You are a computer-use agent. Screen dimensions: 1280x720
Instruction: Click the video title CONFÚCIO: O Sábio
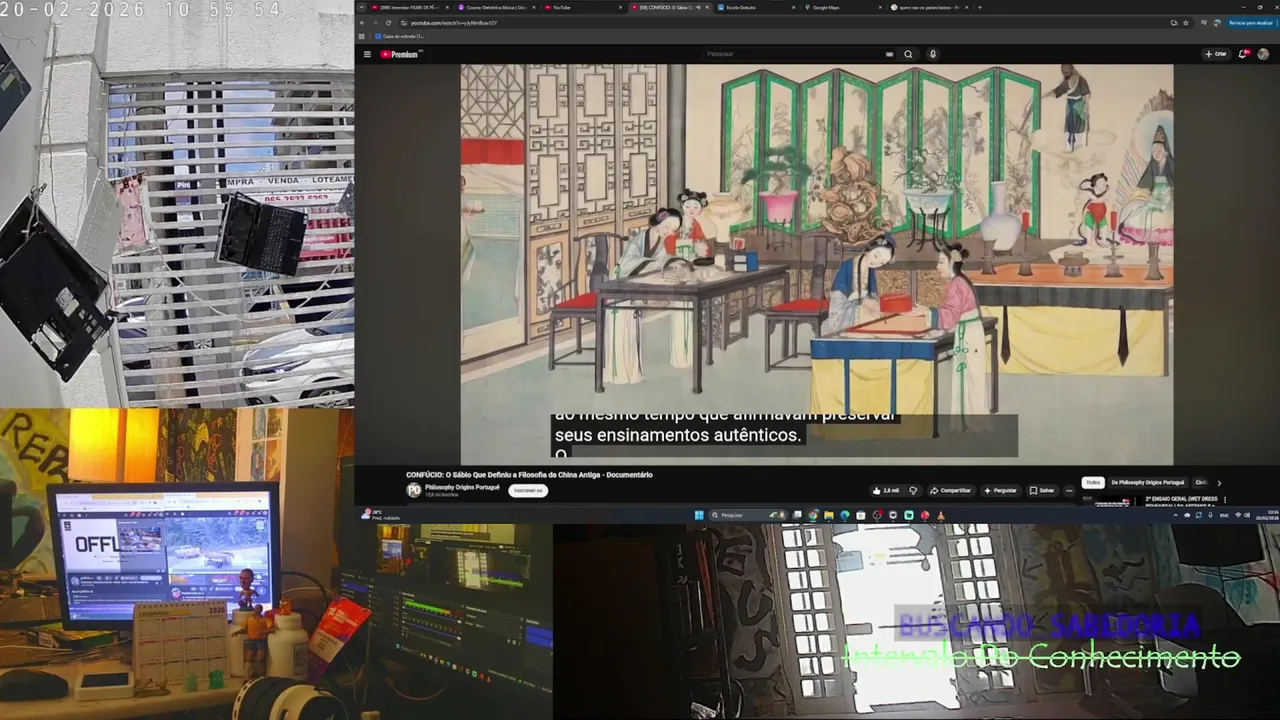pyautogui.click(x=529, y=475)
